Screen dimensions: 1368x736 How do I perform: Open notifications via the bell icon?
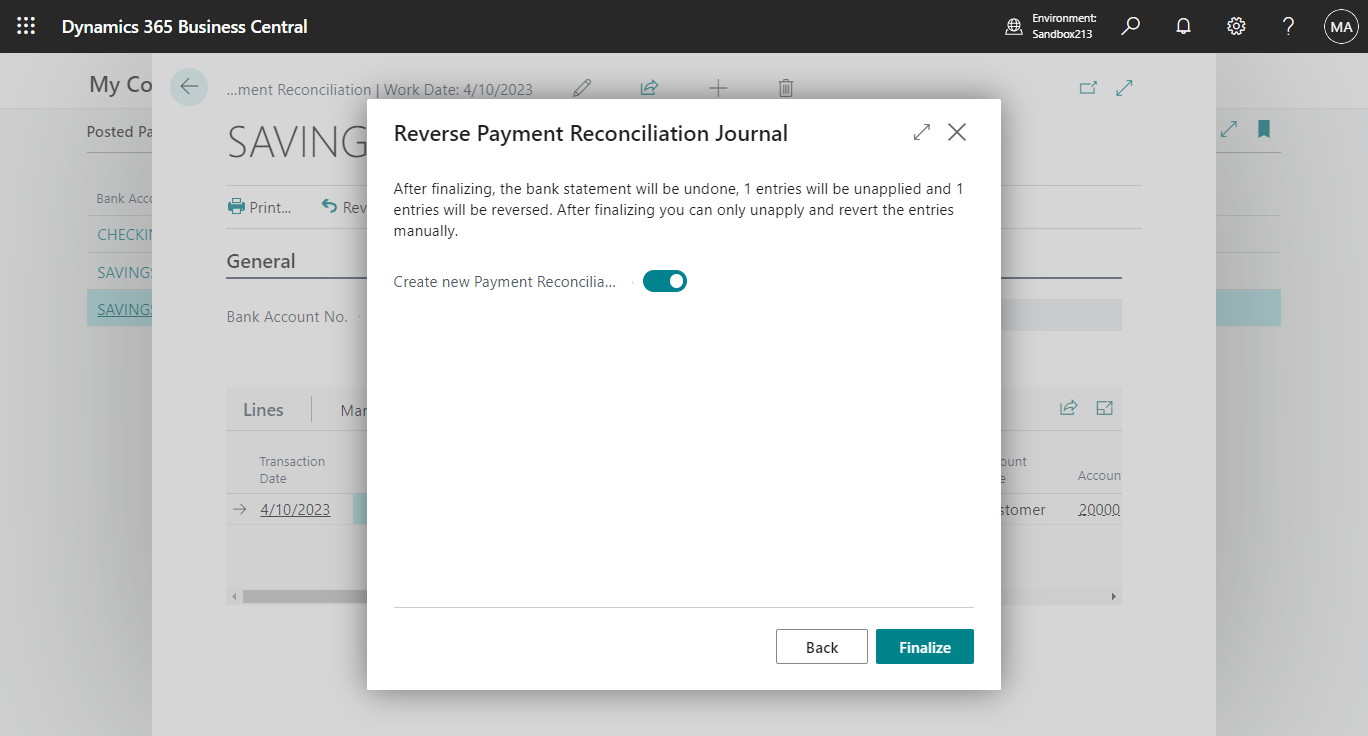[x=1183, y=26]
